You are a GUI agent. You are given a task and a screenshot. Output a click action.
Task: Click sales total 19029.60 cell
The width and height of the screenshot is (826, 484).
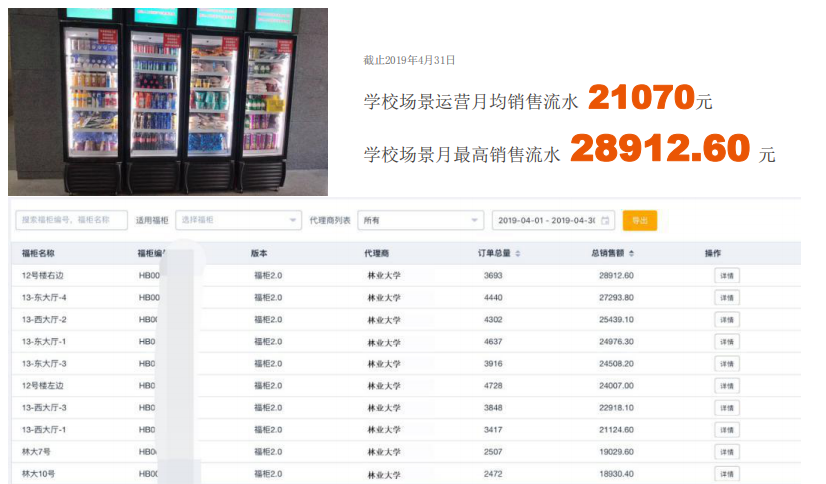click(616, 452)
